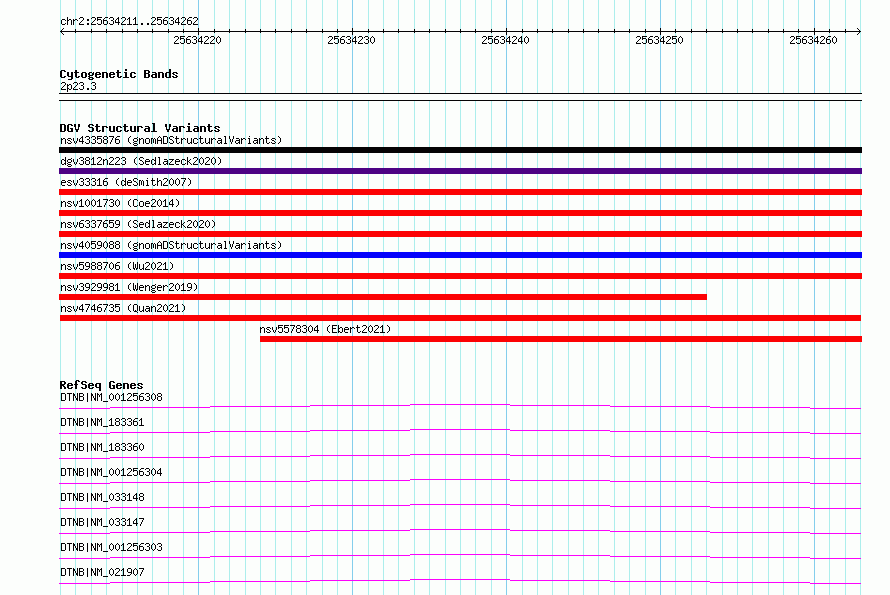Click the blue nsv4059088 variant bar

pos(460,255)
